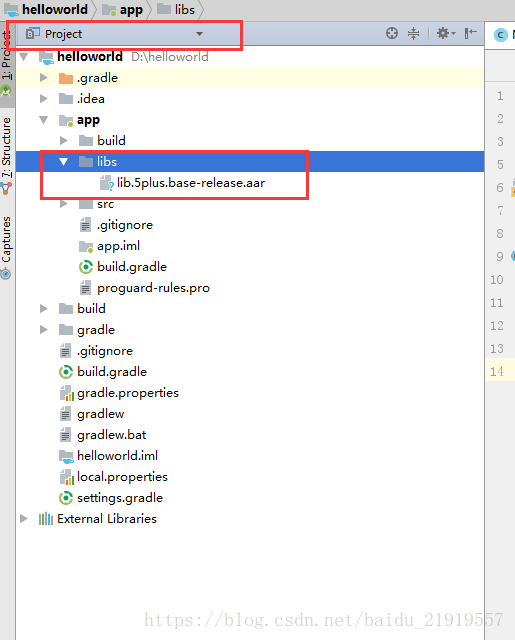Select app.iml file name

(118, 246)
